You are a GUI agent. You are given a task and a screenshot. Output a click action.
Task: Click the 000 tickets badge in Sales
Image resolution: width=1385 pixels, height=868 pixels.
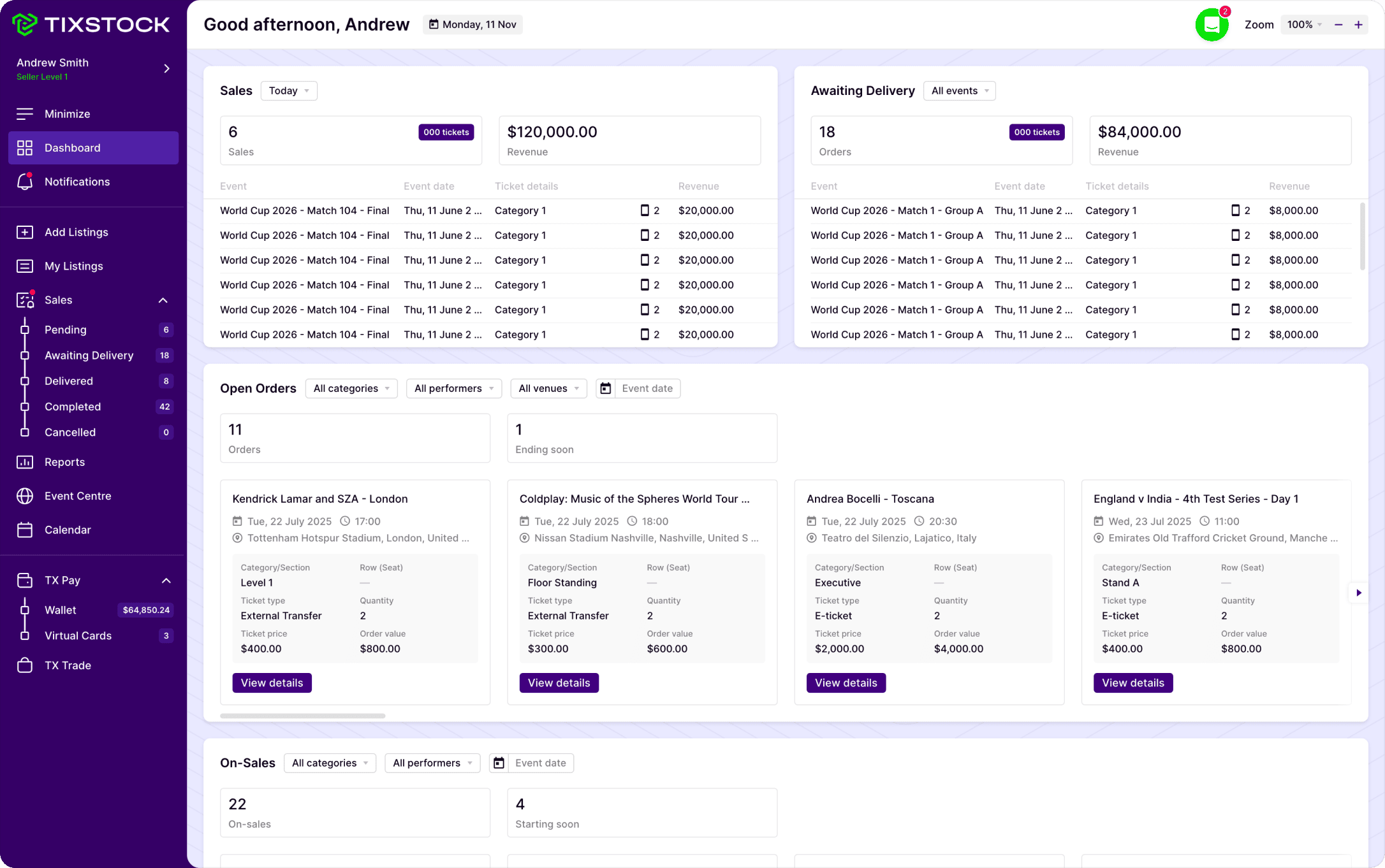pyautogui.click(x=446, y=132)
